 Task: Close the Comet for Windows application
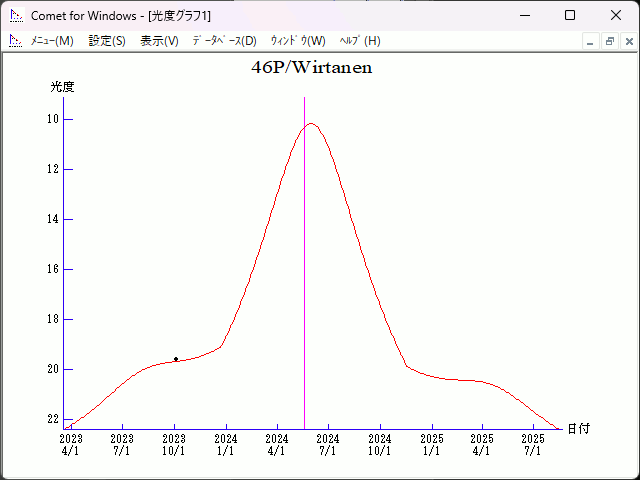click(x=616, y=16)
